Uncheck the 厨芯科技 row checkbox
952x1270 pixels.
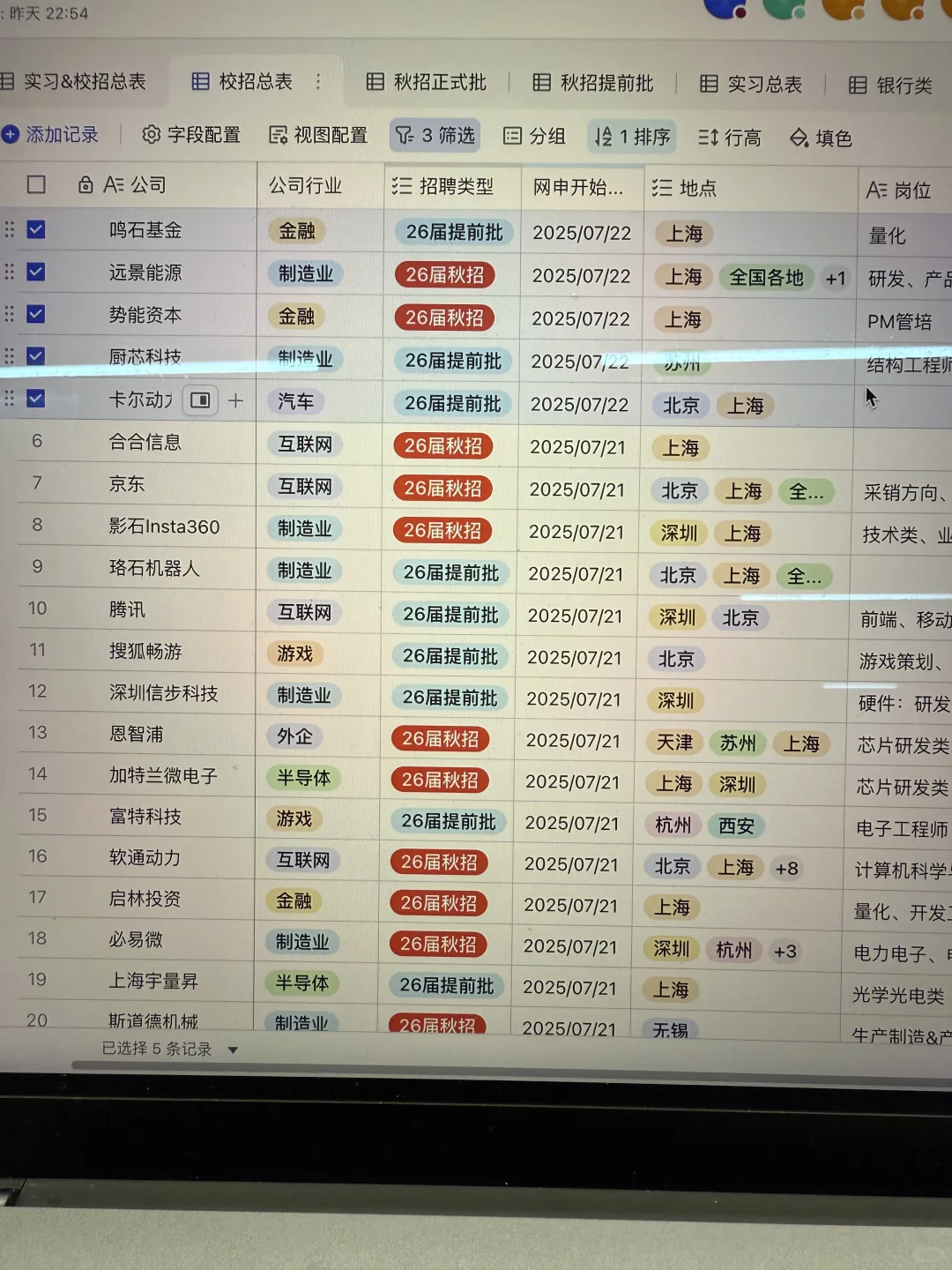point(36,356)
